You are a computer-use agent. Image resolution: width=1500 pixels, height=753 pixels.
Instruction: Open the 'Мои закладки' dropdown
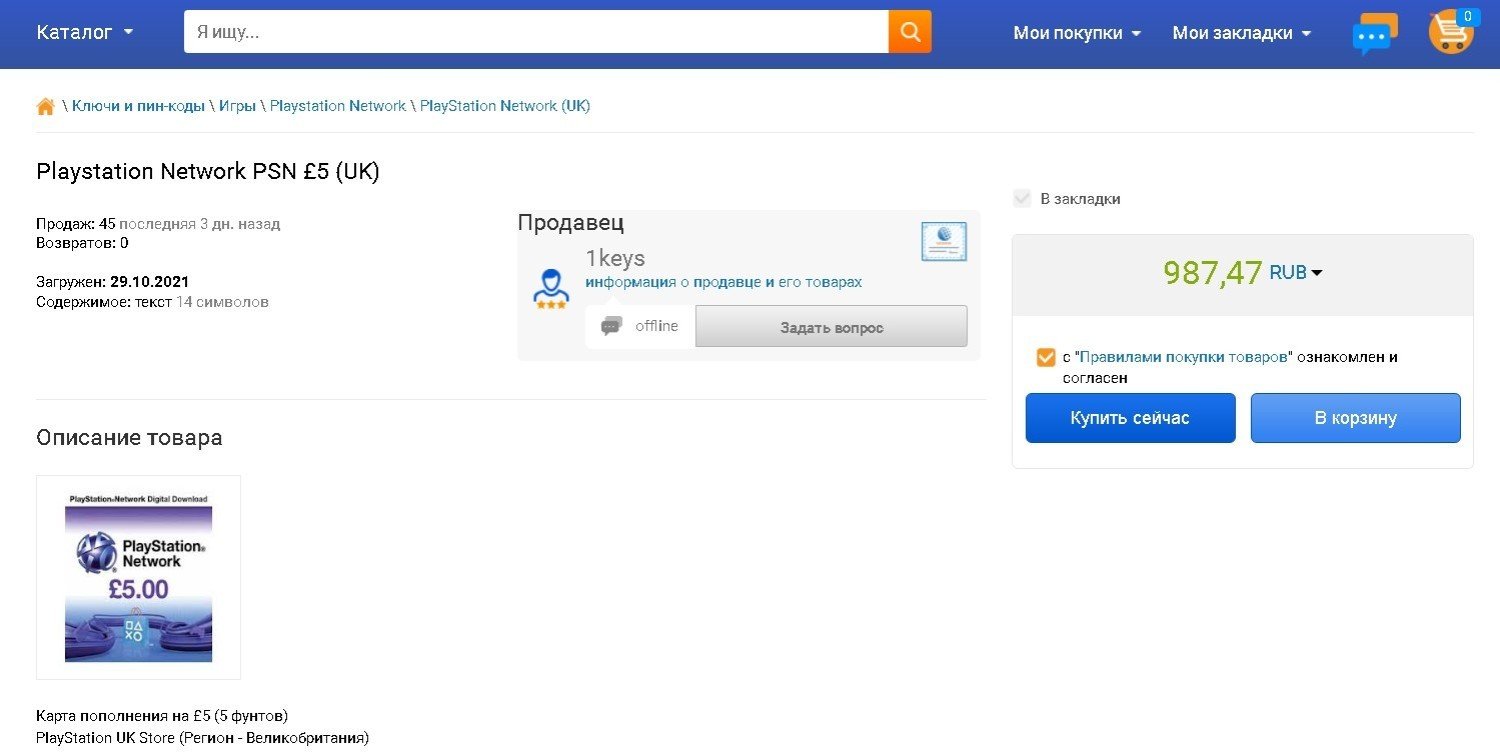(1242, 33)
